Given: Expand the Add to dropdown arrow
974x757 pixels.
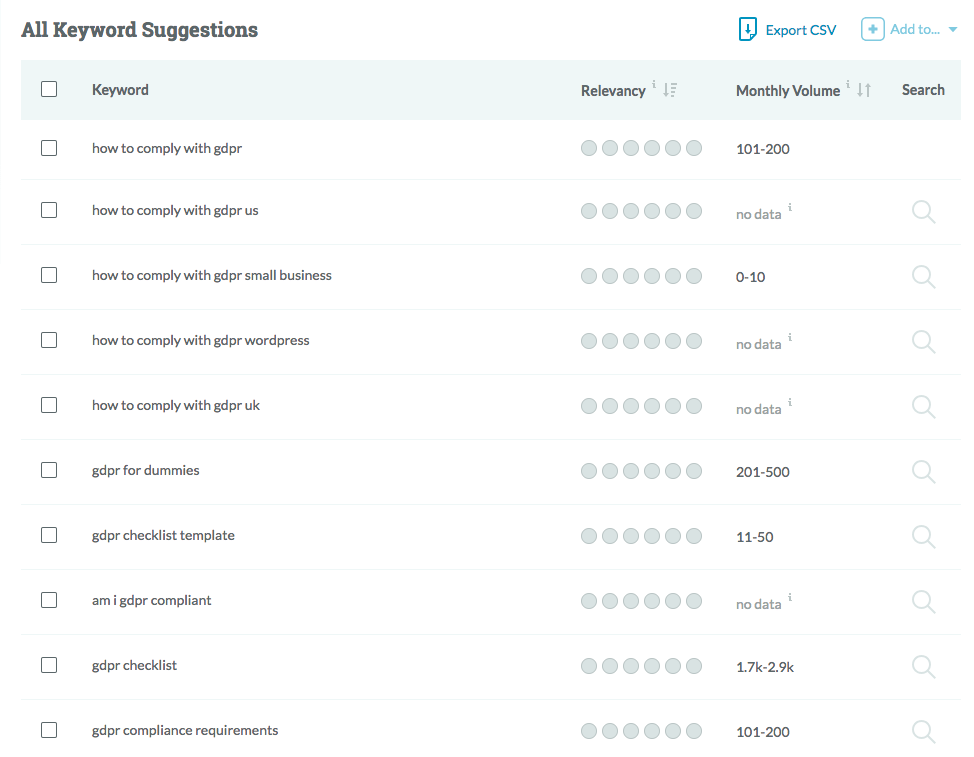Looking at the screenshot, I should (x=953, y=30).
